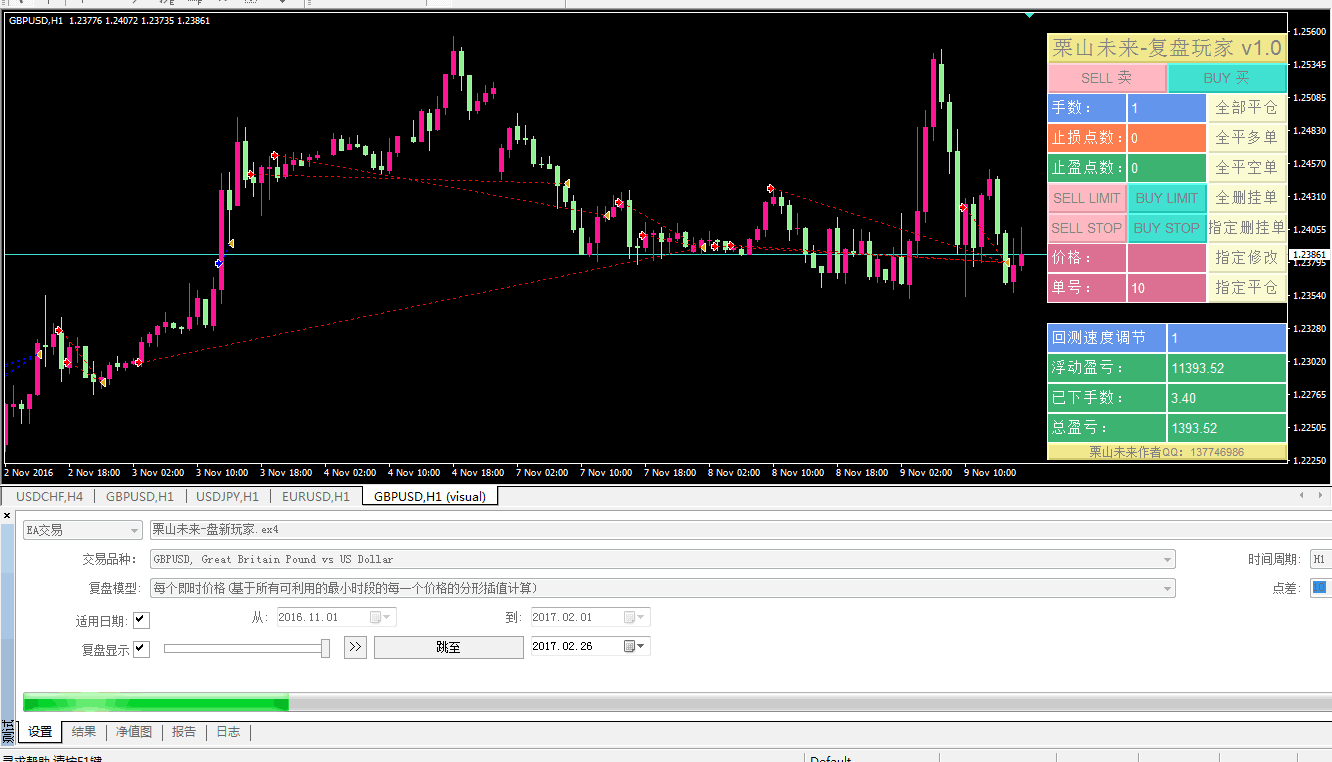Click the SELL 卖 button

click(x=1107, y=78)
